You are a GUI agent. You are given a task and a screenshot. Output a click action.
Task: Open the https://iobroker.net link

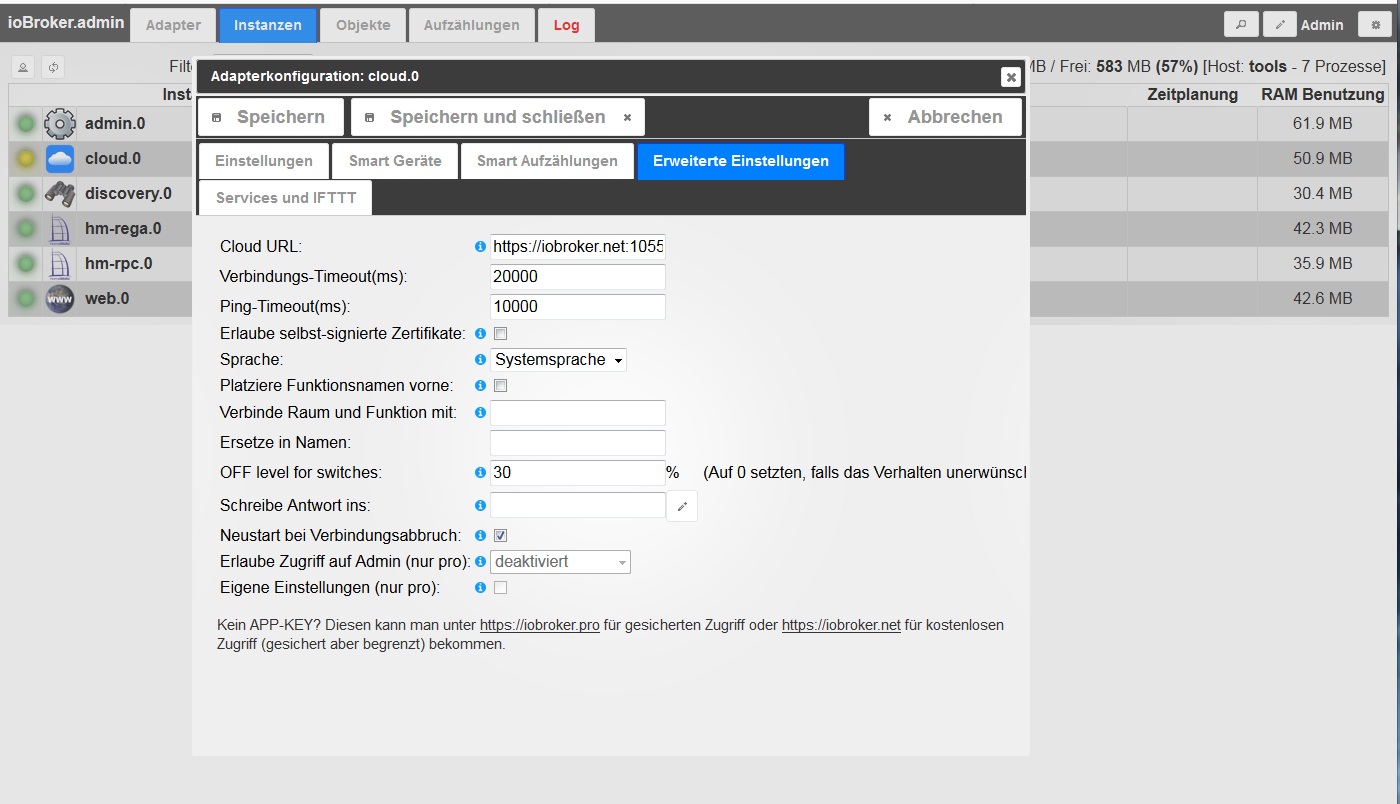pos(841,625)
